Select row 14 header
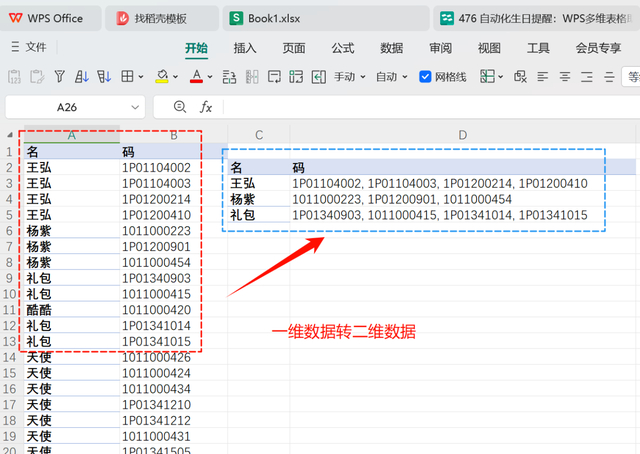Screen dimensions: 640x454 tap(9, 357)
